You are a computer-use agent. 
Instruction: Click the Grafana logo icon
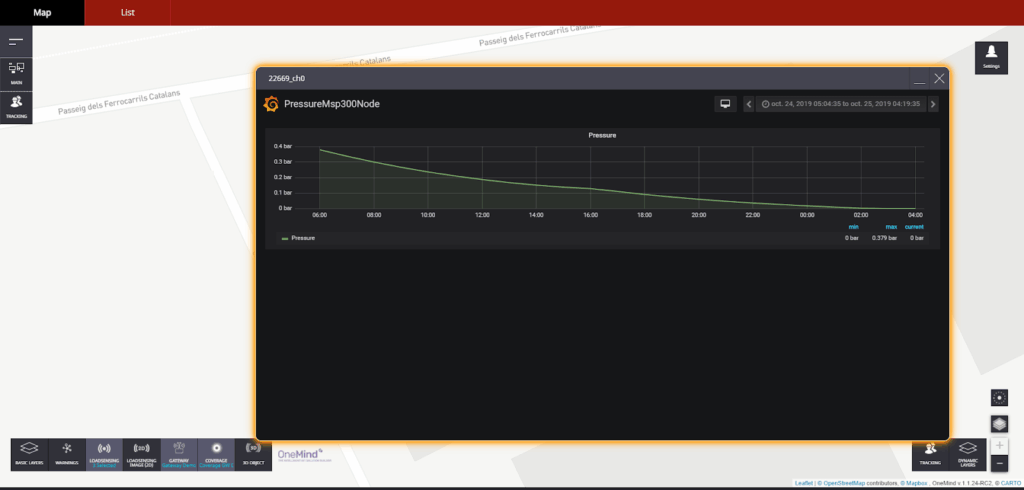click(x=270, y=104)
